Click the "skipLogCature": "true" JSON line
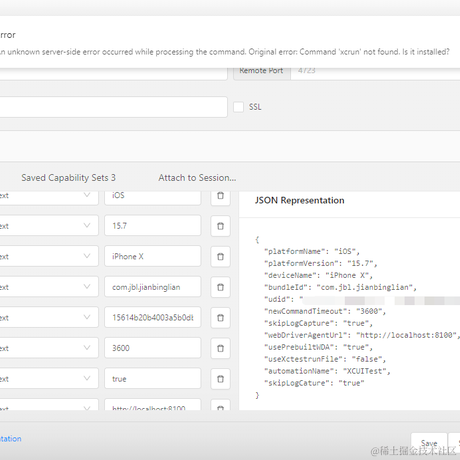 (x=314, y=383)
